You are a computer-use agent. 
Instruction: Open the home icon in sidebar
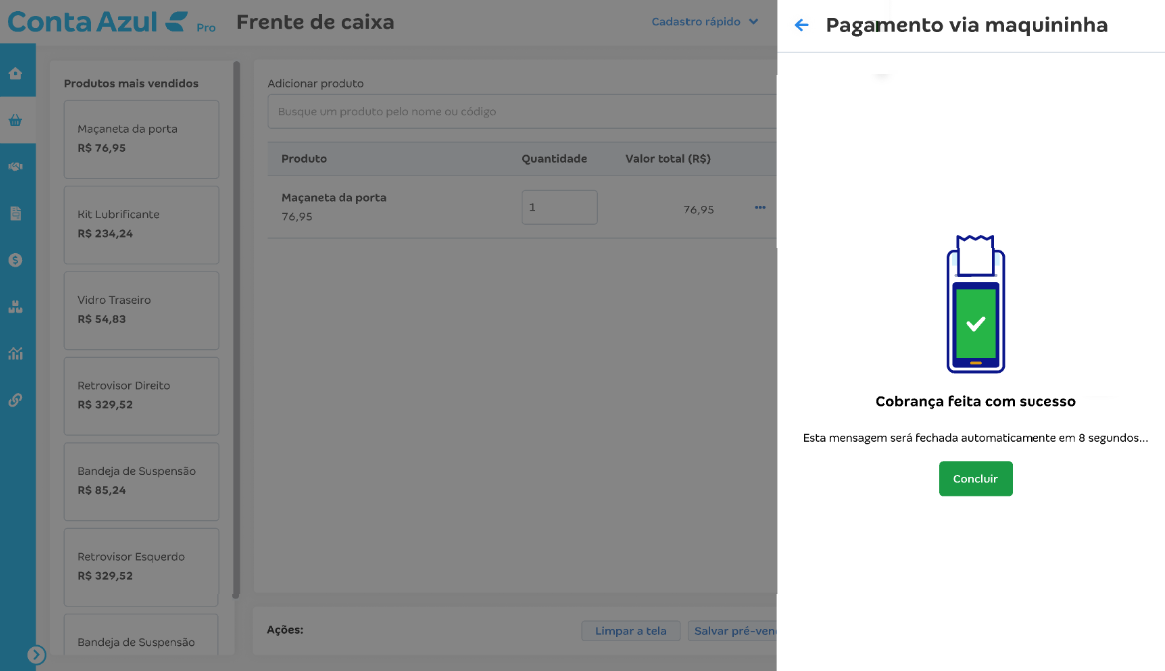coord(16,73)
